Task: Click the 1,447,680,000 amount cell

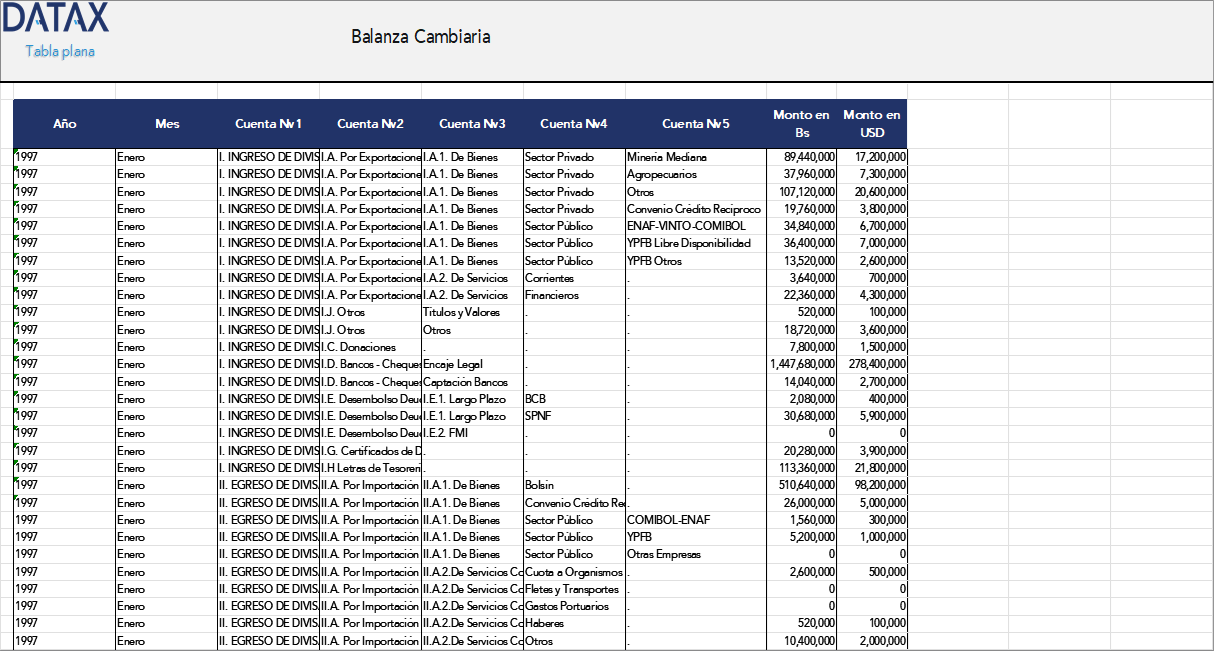Action: pyautogui.click(x=802, y=364)
